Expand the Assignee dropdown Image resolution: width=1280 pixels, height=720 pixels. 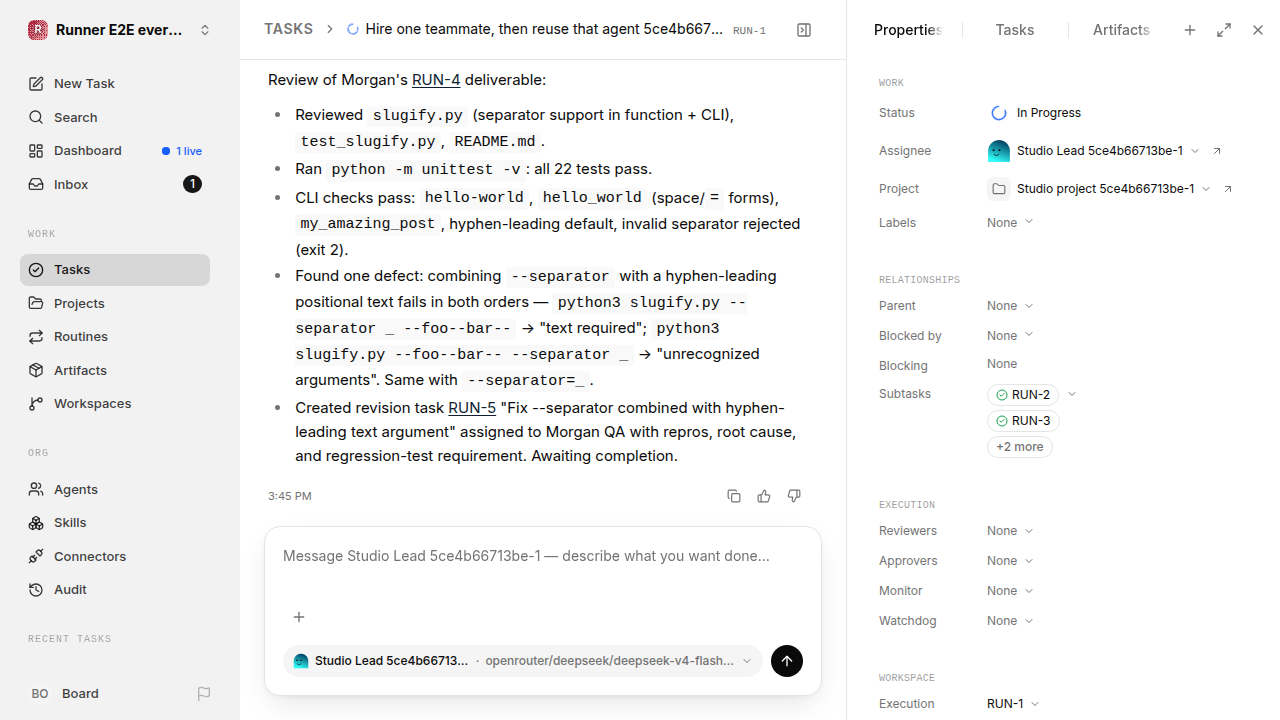pyautogui.click(x=1195, y=151)
